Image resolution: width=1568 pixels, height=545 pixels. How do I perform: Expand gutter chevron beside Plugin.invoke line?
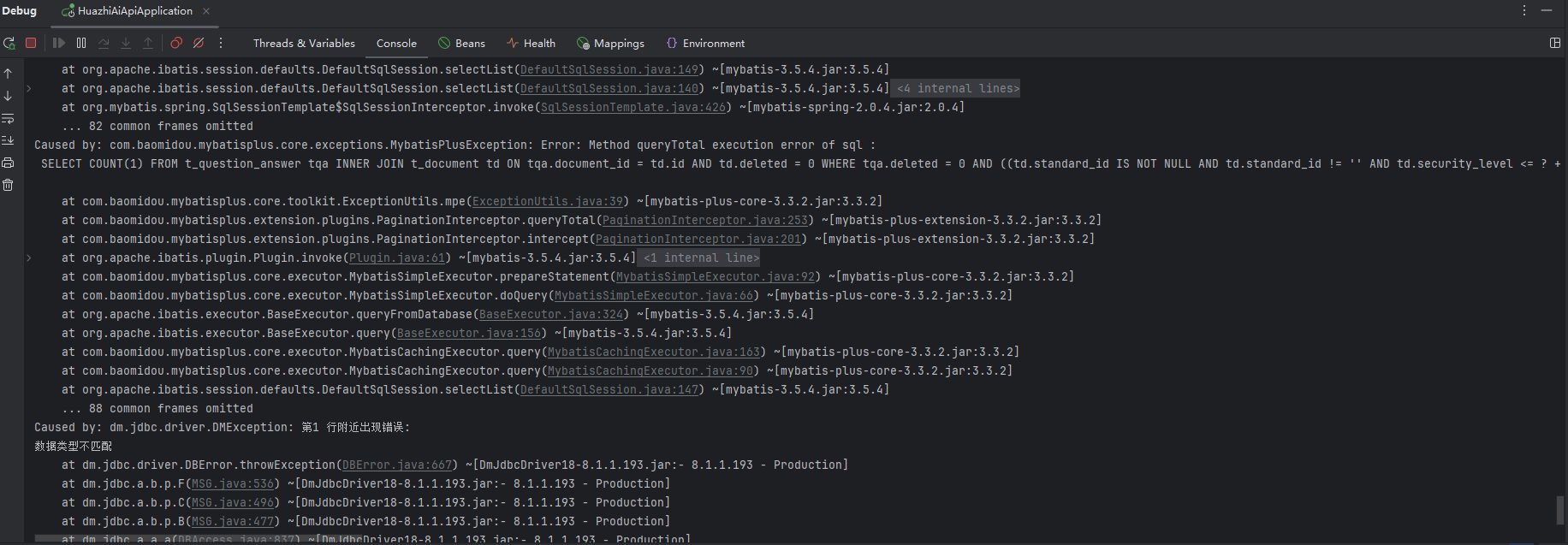click(29, 258)
